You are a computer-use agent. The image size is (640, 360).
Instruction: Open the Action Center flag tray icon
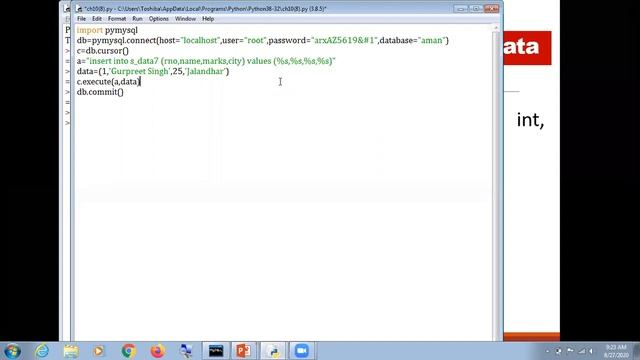click(570, 351)
